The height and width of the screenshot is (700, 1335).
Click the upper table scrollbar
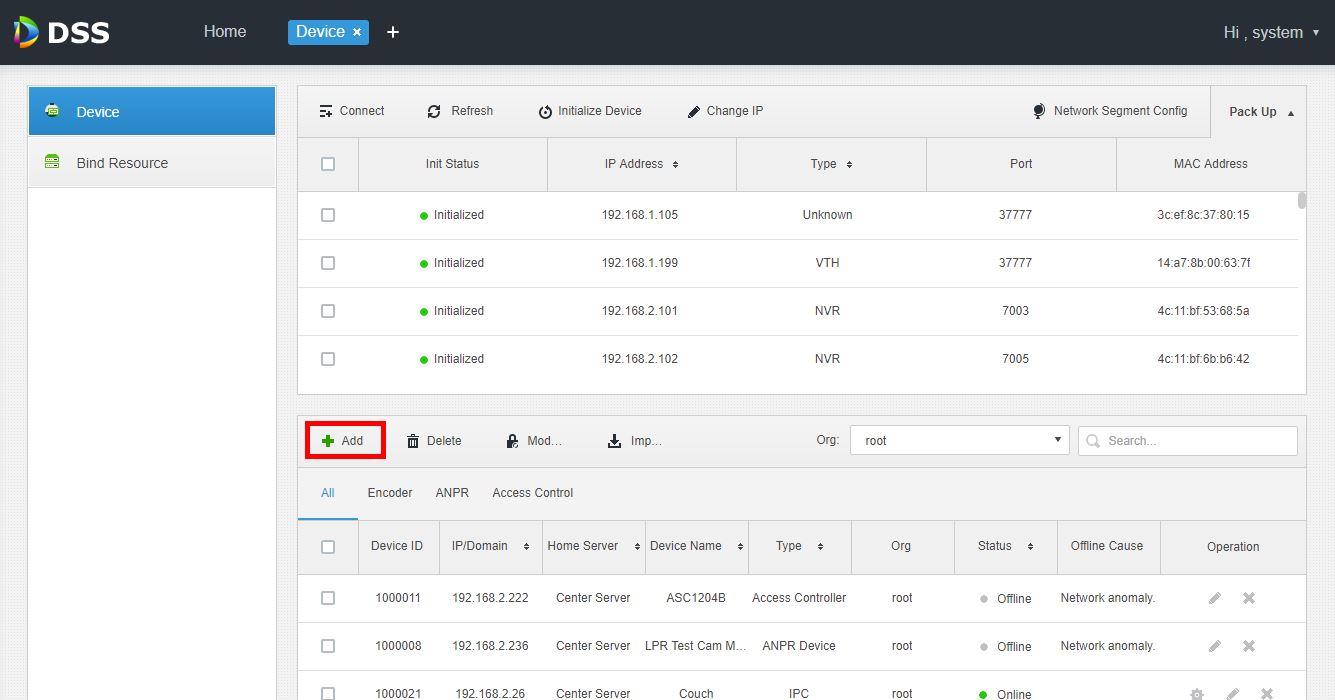click(1302, 200)
